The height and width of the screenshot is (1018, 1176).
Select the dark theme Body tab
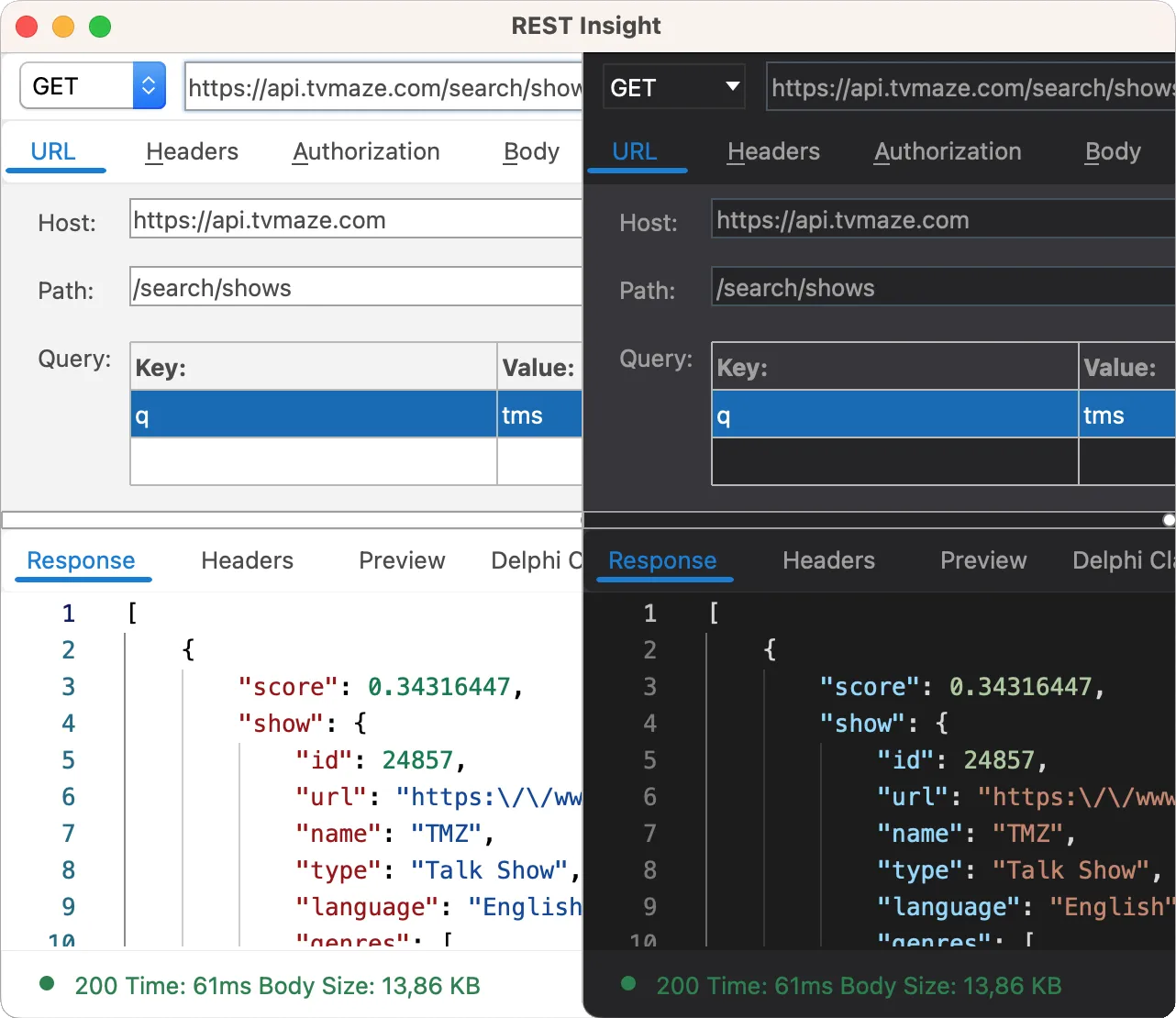pyautogui.click(x=1113, y=151)
